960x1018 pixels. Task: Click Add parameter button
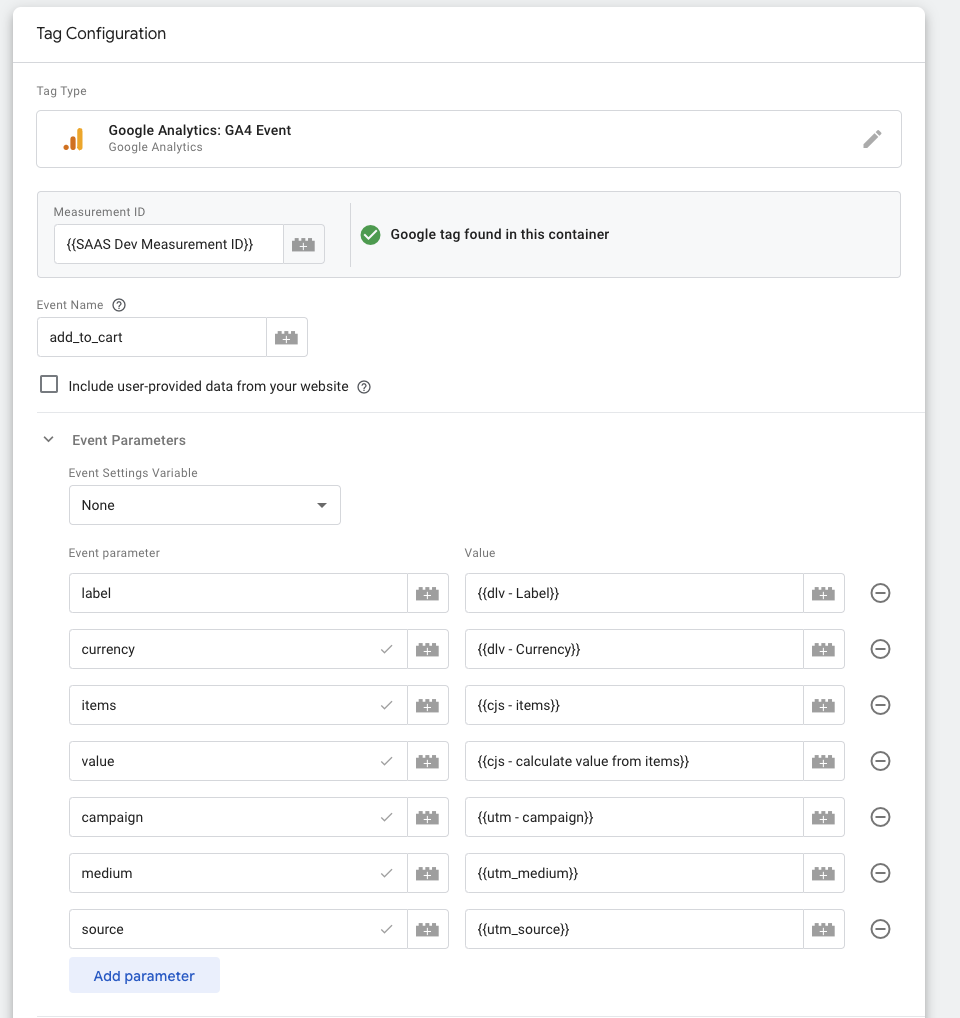(x=144, y=975)
